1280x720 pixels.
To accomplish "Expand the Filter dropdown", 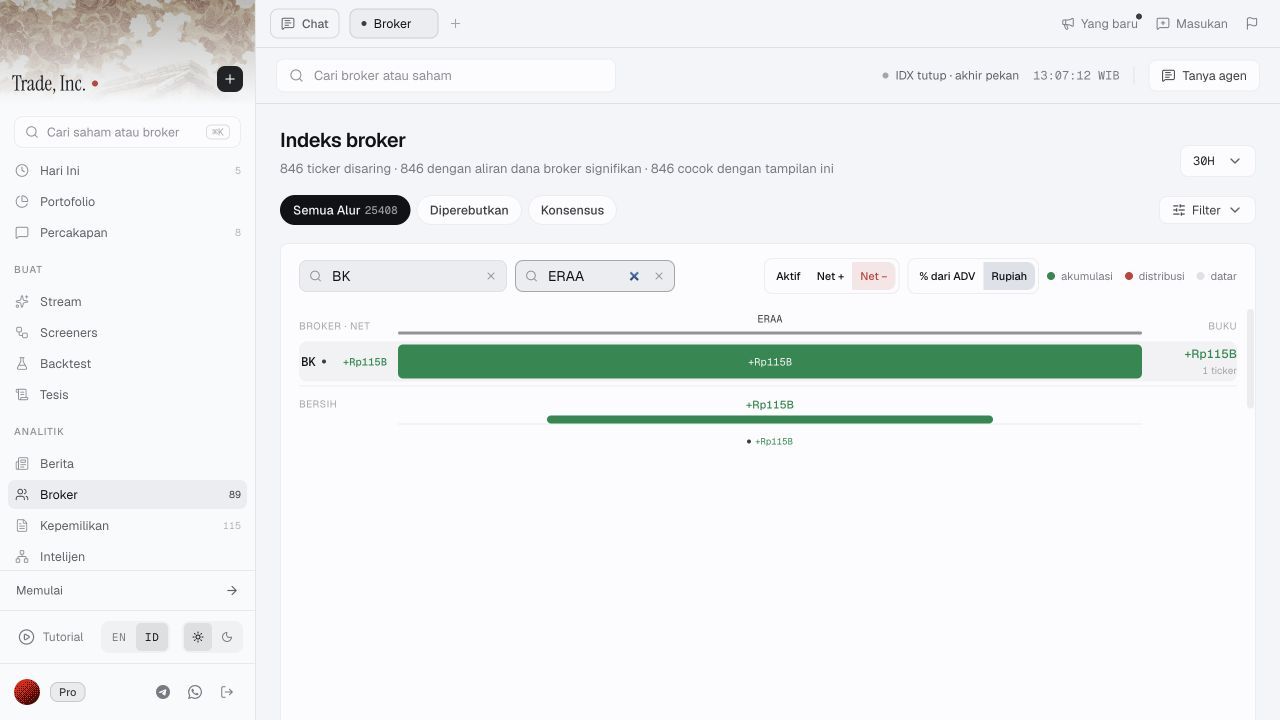I will (x=1207, y=210).
